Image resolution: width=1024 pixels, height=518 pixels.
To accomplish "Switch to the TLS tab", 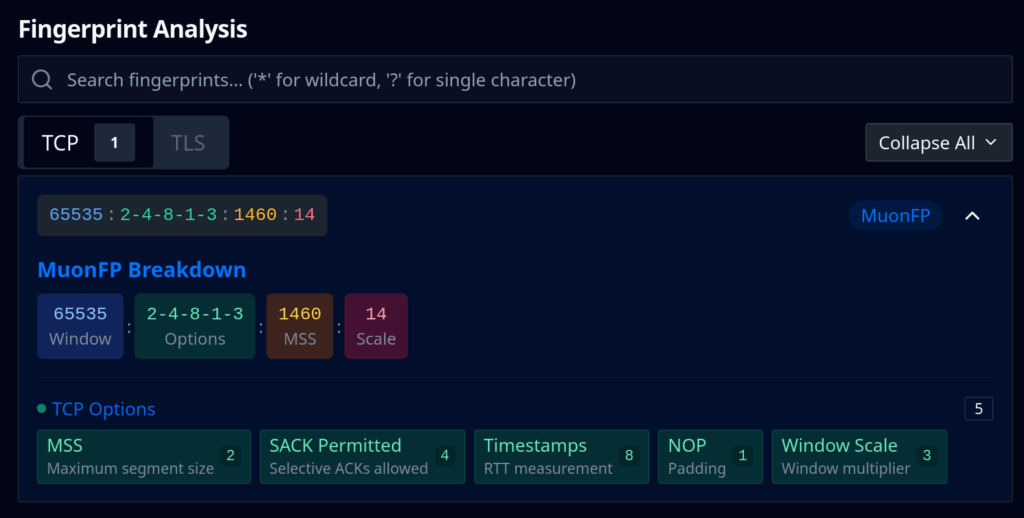I will coord(188,143).
